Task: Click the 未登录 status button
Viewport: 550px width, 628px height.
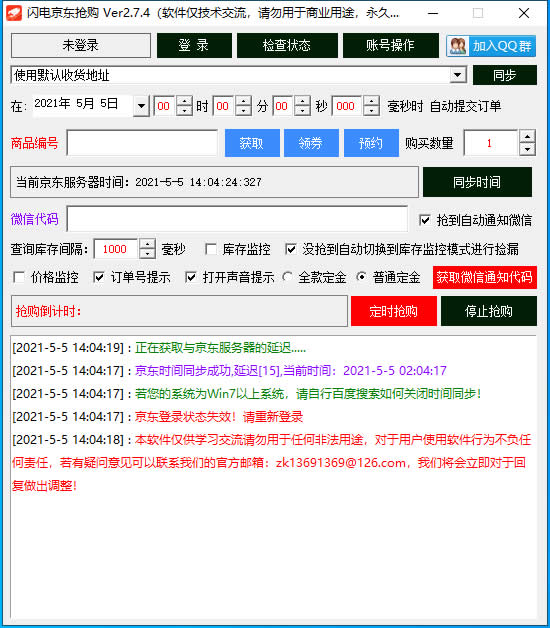Action: [81, 45]
